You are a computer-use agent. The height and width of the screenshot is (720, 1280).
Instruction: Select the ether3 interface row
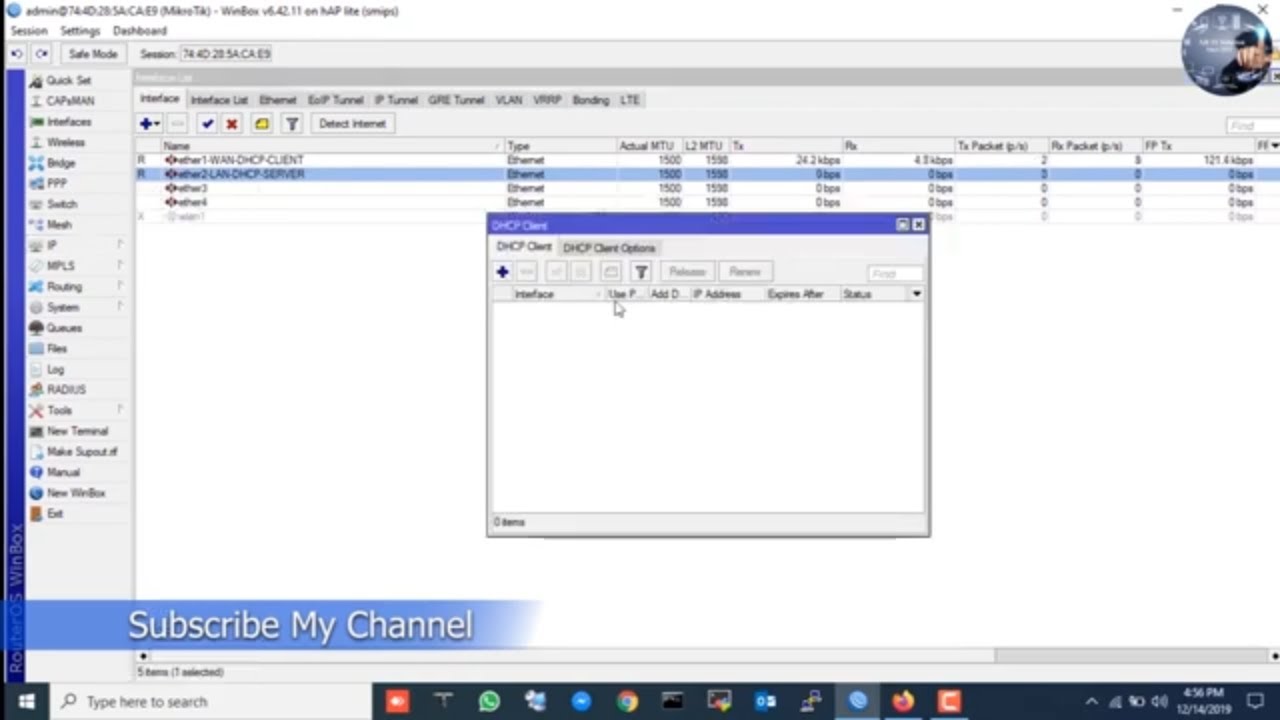(708, 188)
